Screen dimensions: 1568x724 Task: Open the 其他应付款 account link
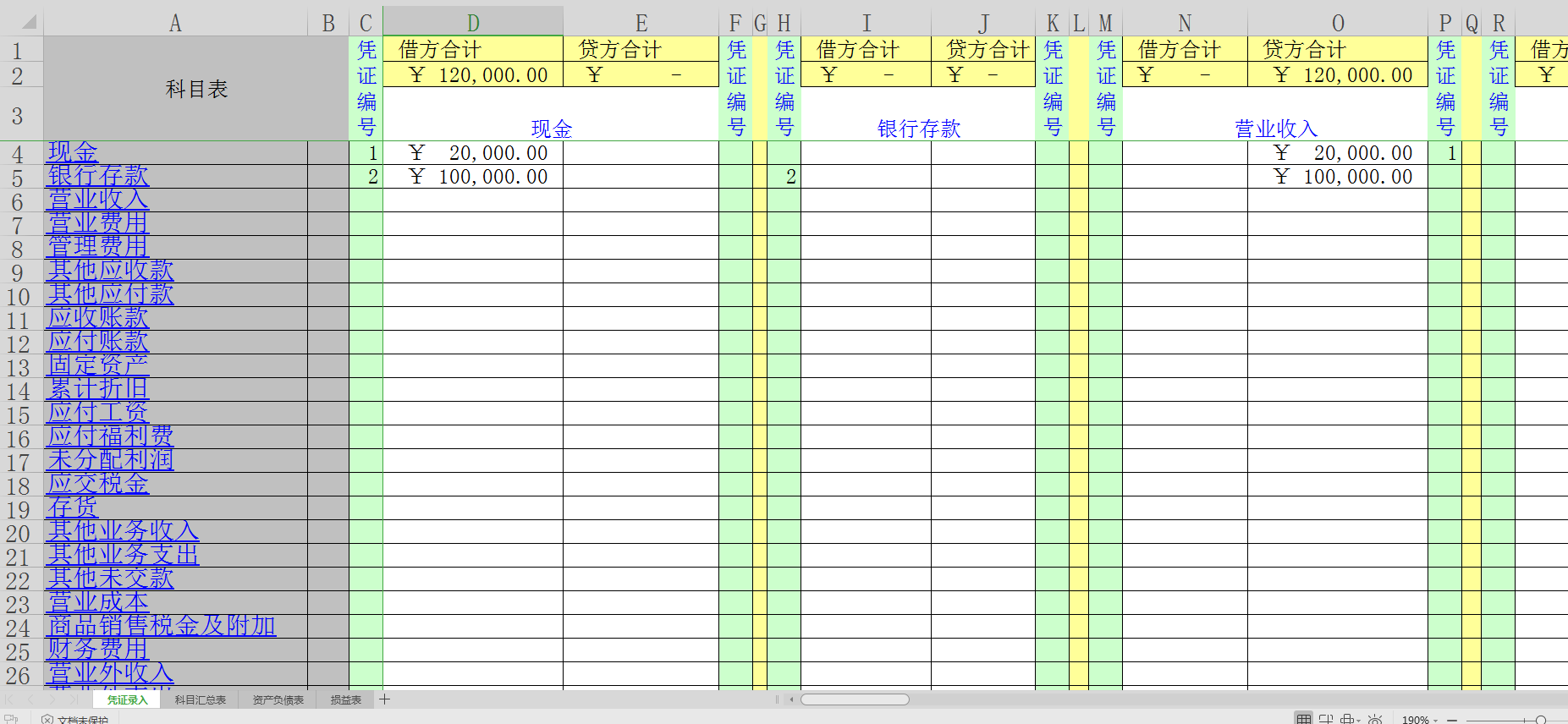tap(111, 294)
